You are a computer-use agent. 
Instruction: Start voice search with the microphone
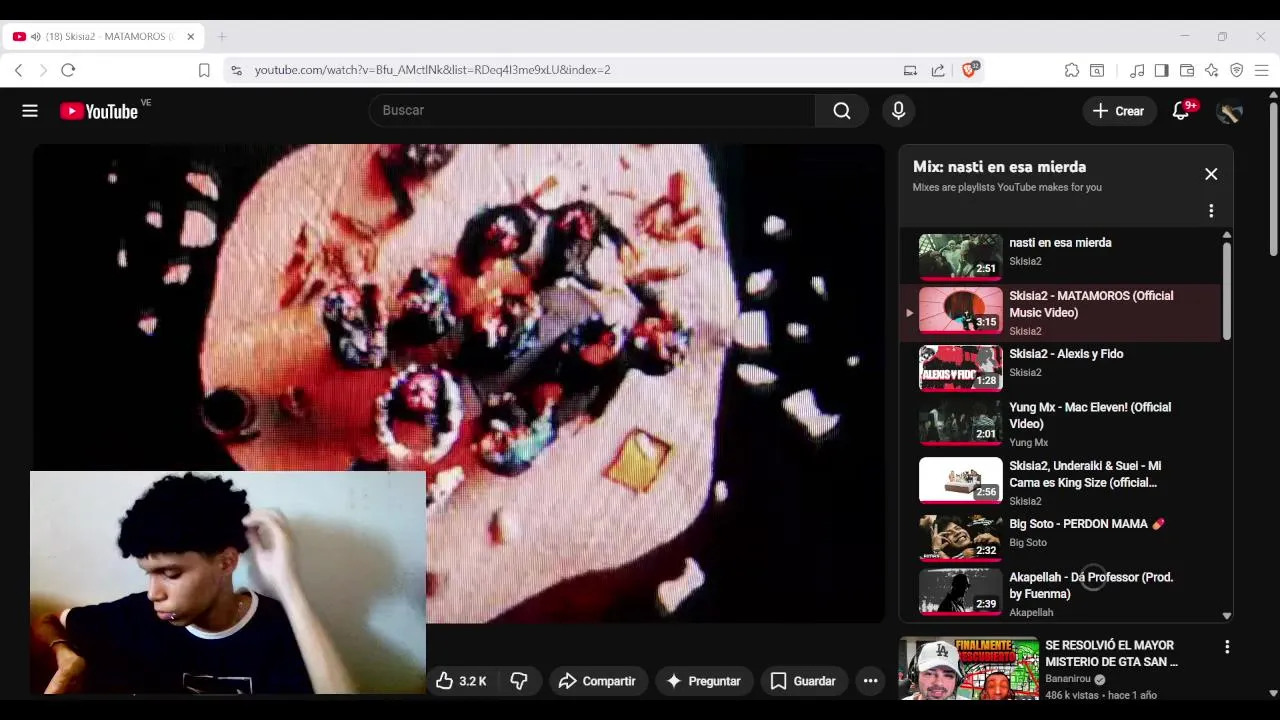[x=898, y=111]
